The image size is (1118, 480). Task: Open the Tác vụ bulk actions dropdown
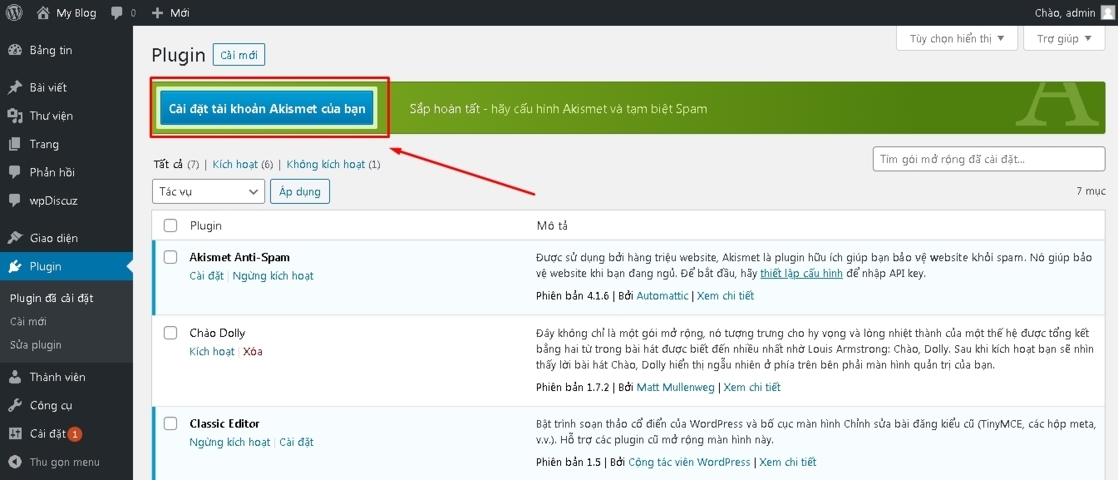click(208, 191)
